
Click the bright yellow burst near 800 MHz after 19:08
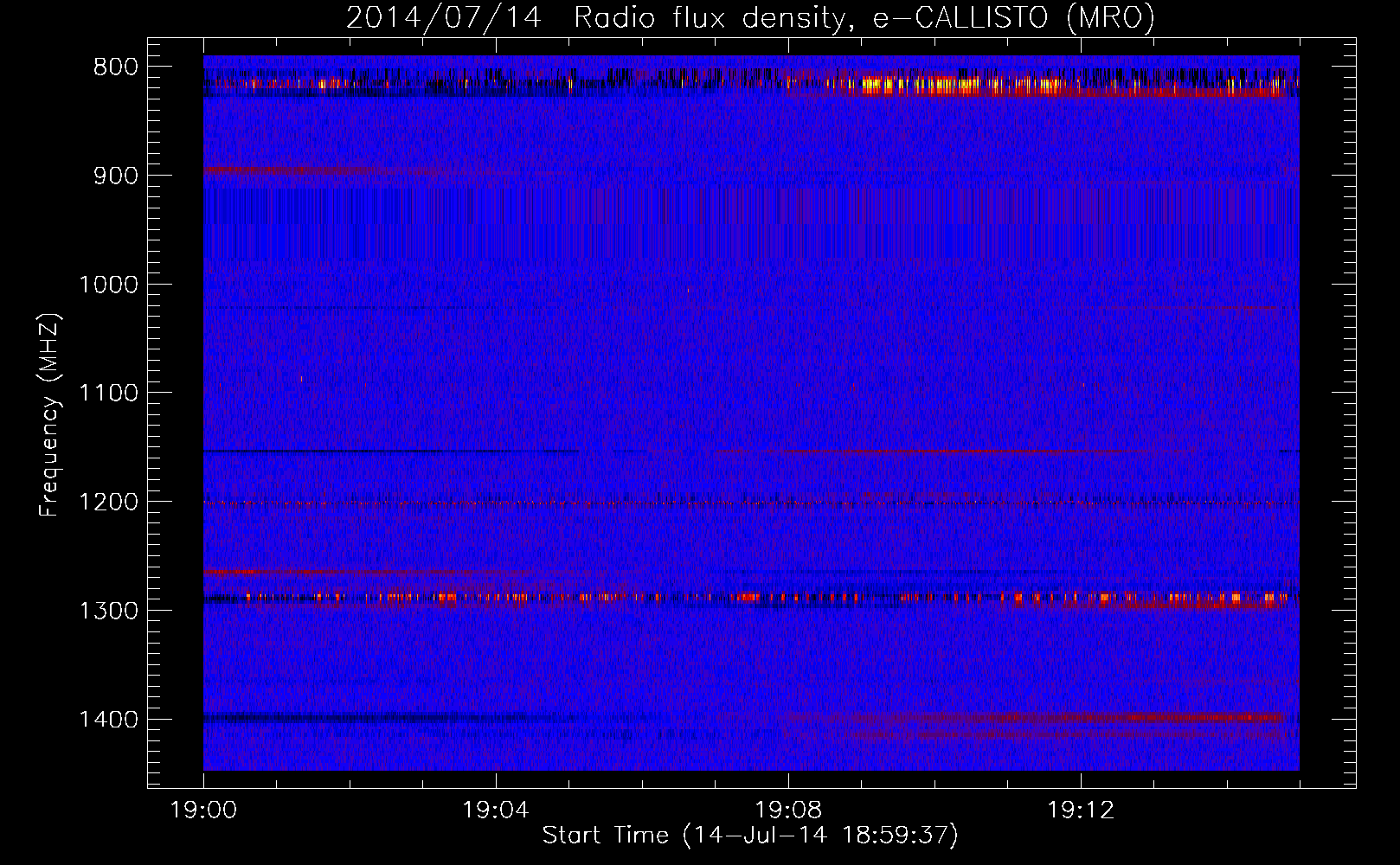pyautogui.click(x=922, y=85)
